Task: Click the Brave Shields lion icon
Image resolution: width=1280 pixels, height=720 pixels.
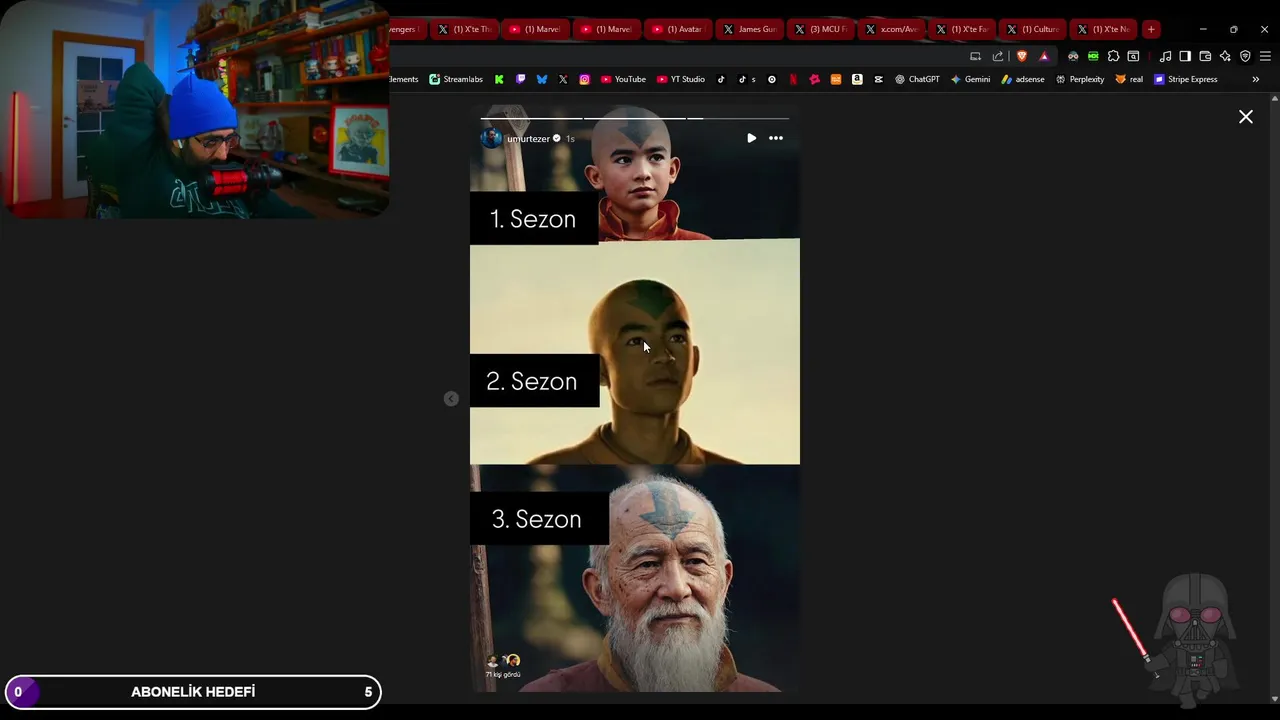Action: 1021,56
